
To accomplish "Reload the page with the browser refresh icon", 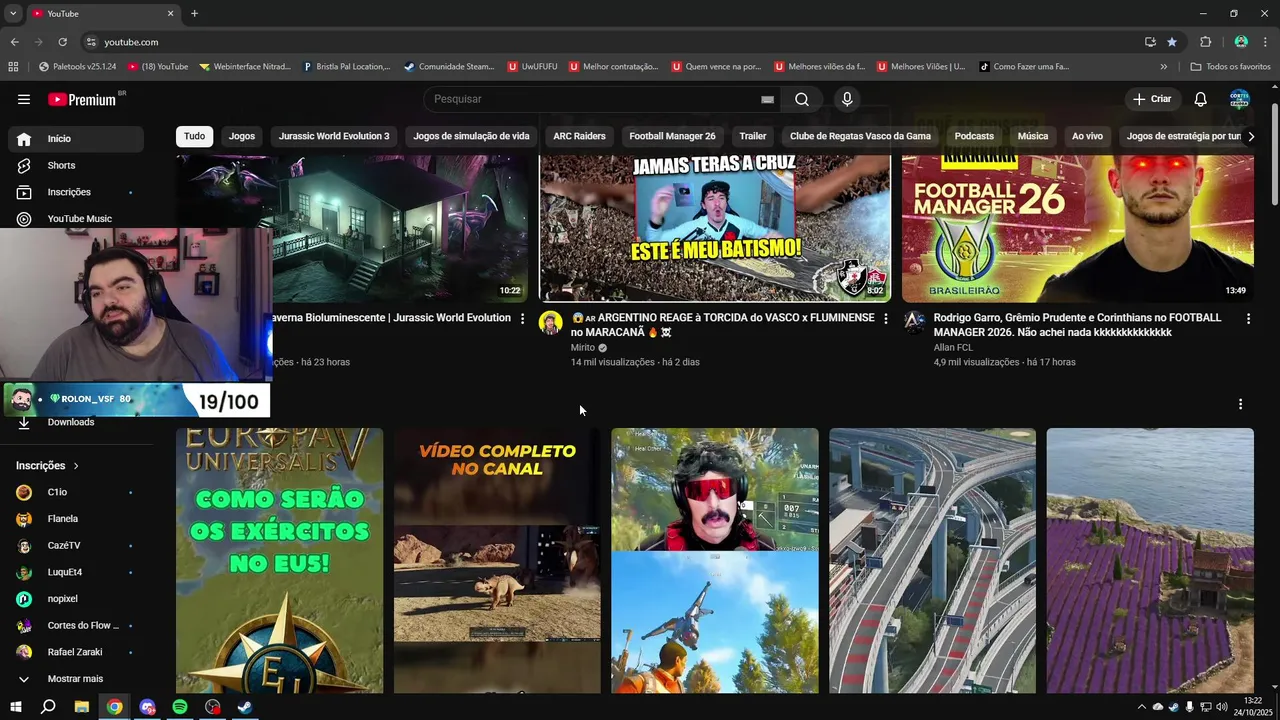I will [x=62, y=42].
